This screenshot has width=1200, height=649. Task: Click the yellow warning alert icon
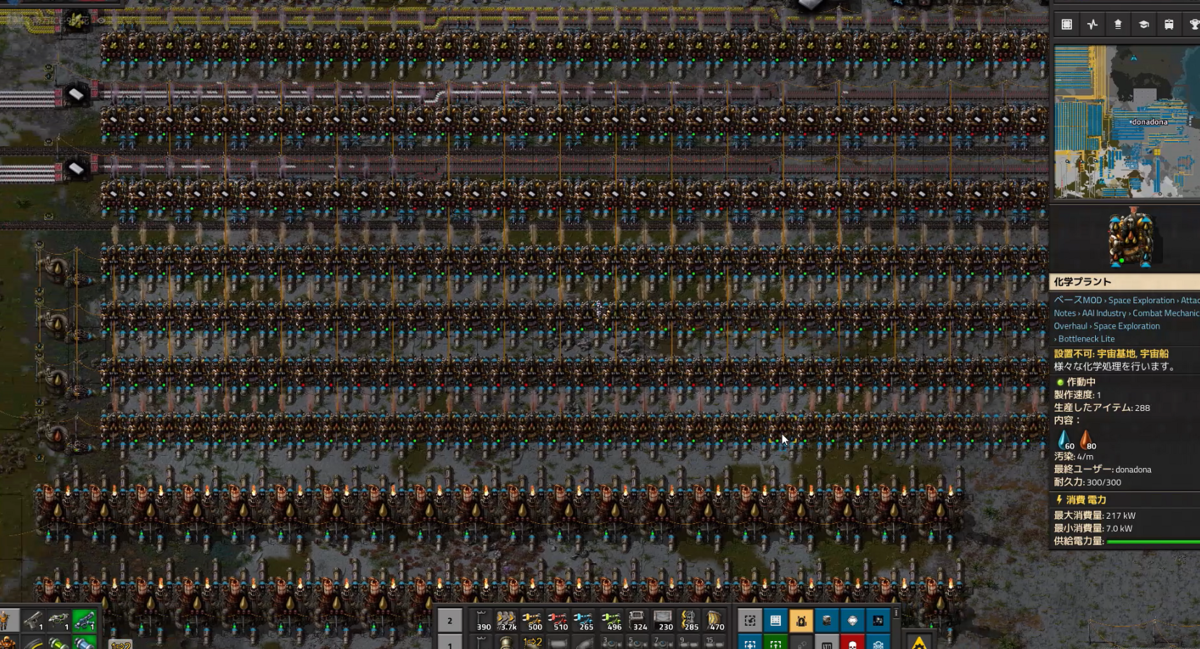pos(918,641)
